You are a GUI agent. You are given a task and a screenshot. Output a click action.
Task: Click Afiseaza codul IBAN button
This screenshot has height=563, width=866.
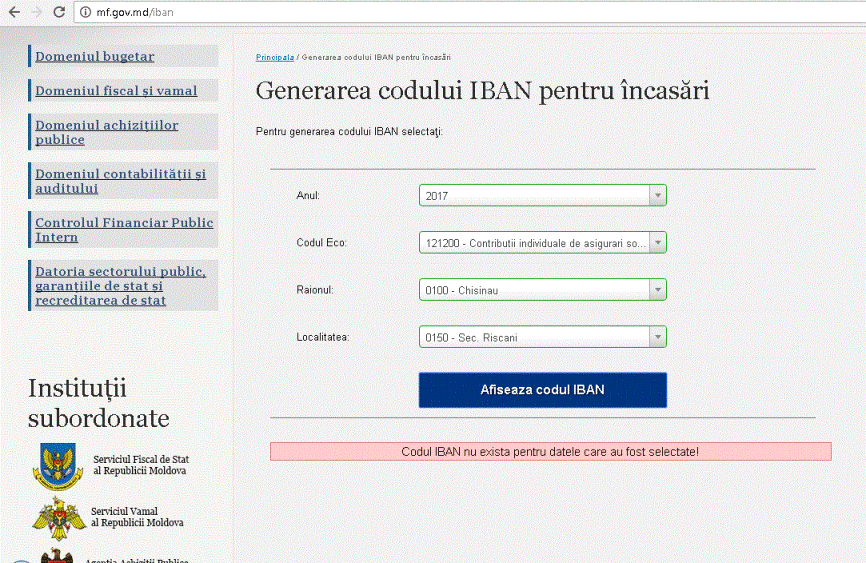542,390
